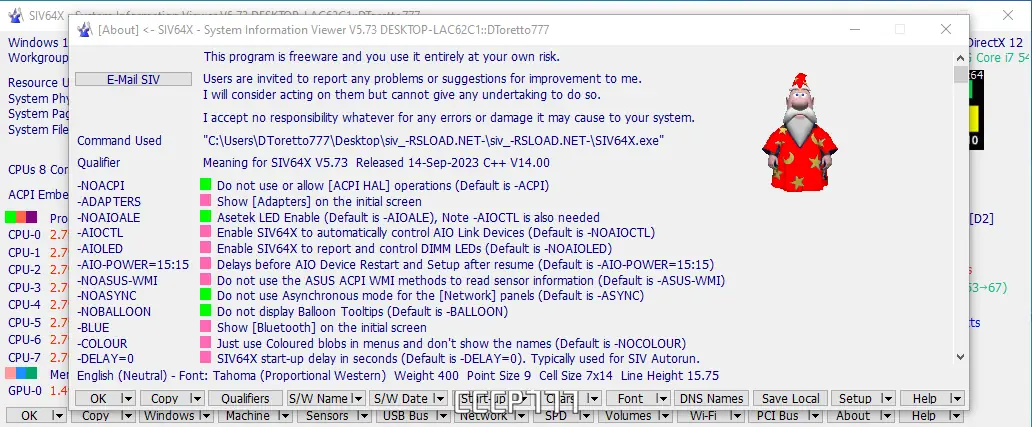This screenshot has height=427, width=1032.
Task: Click the About list scrollbar thumb
Action: [960, 74]
